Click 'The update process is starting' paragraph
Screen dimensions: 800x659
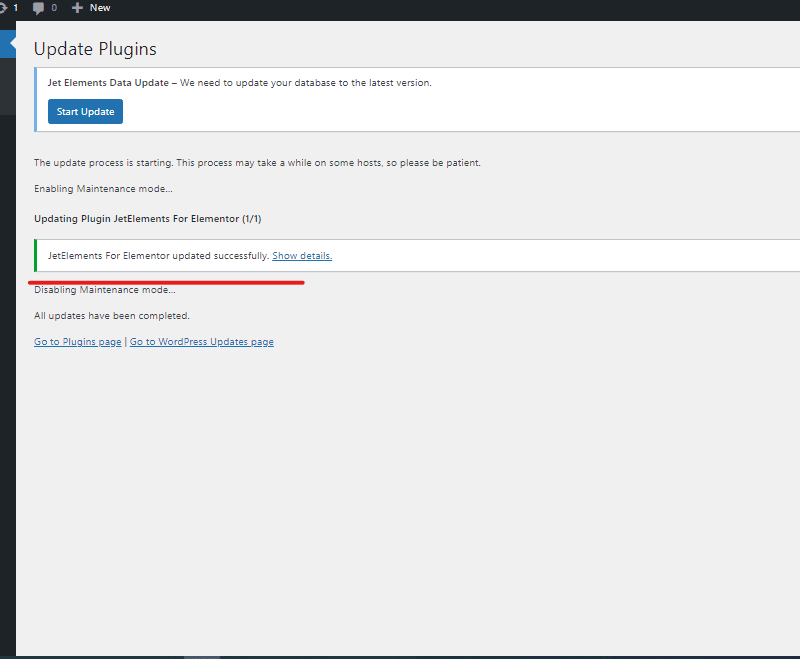pos(257,163)
